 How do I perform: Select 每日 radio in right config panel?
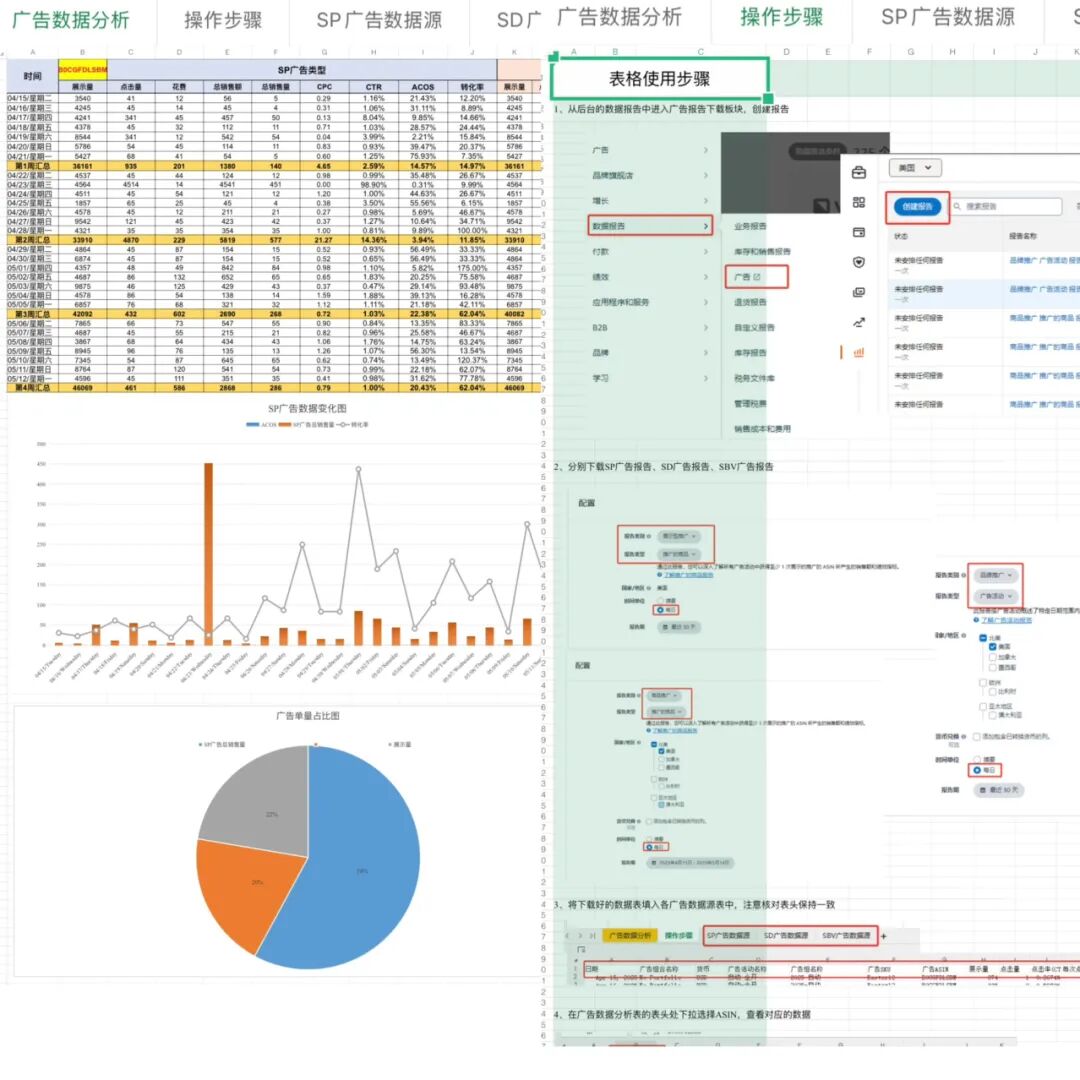click(x=977, y=769)
